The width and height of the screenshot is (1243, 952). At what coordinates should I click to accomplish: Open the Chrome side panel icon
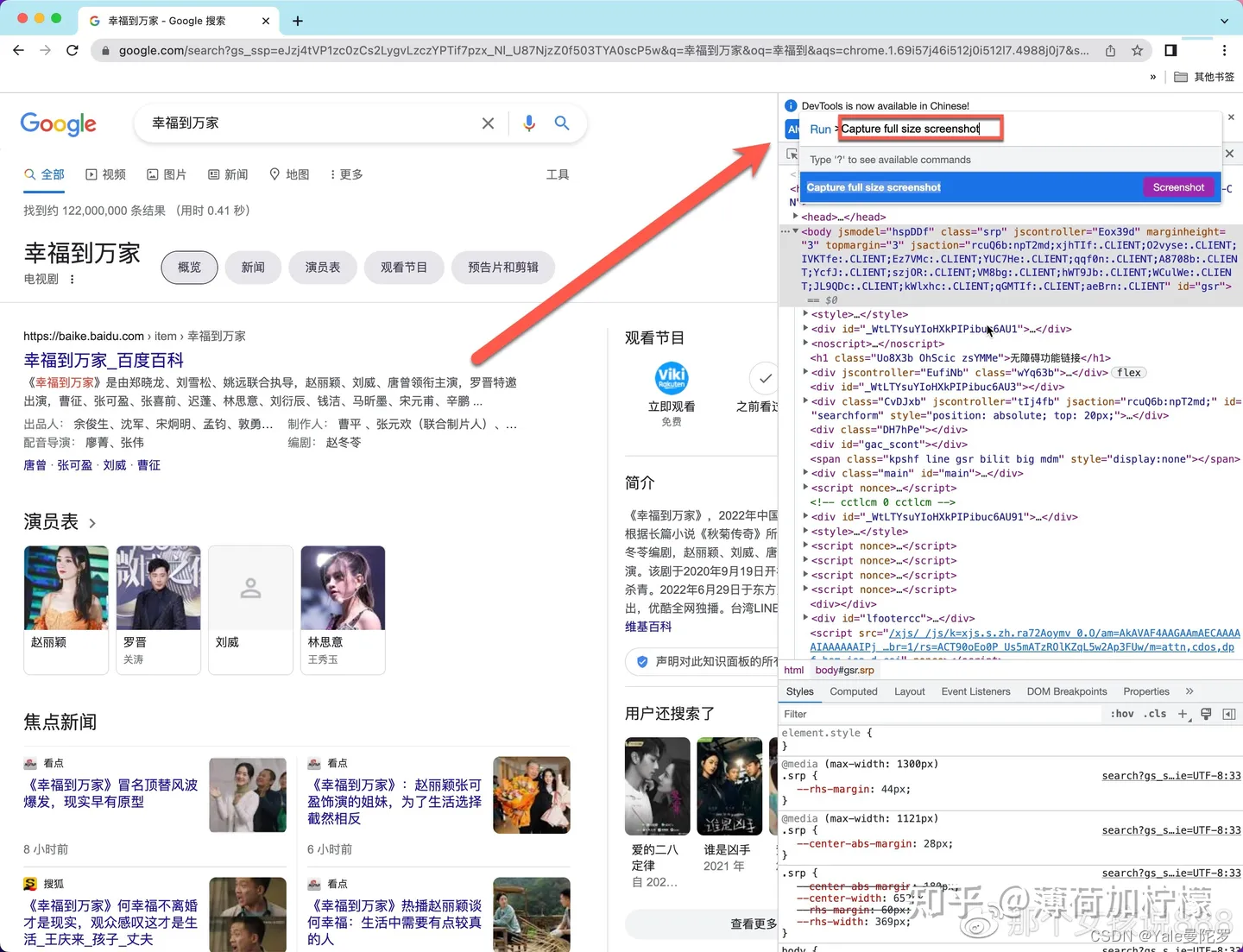(1170, 50)
